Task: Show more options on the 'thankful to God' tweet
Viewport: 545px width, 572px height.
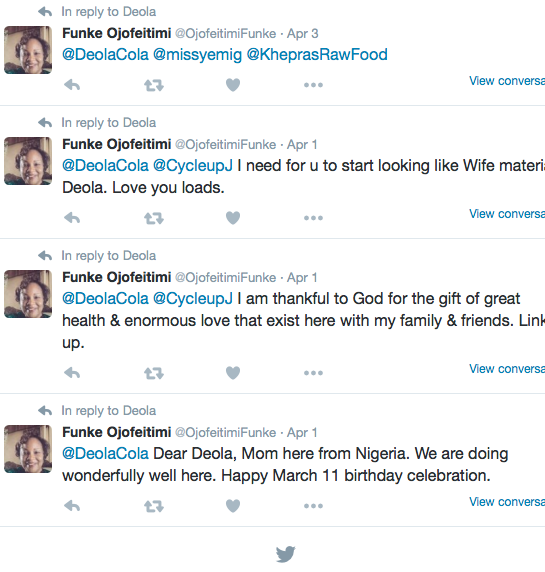Action: [313, 373]
